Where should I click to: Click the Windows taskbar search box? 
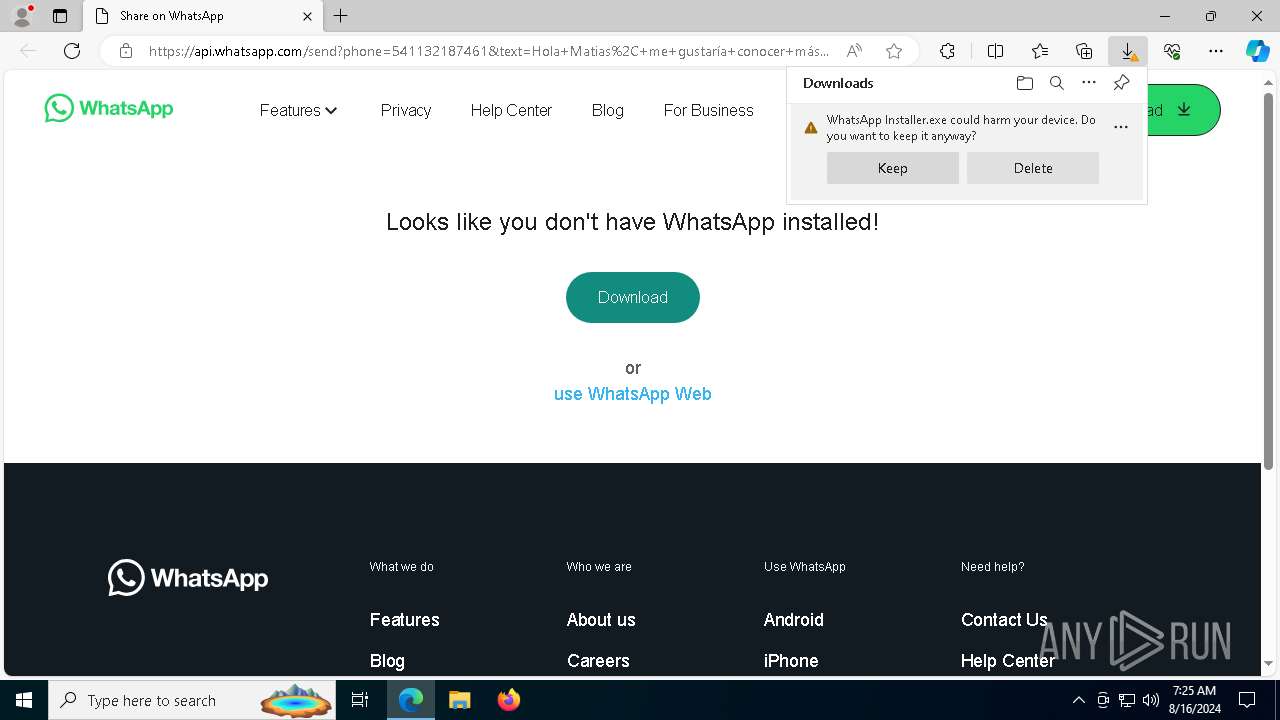click(190, 700)
